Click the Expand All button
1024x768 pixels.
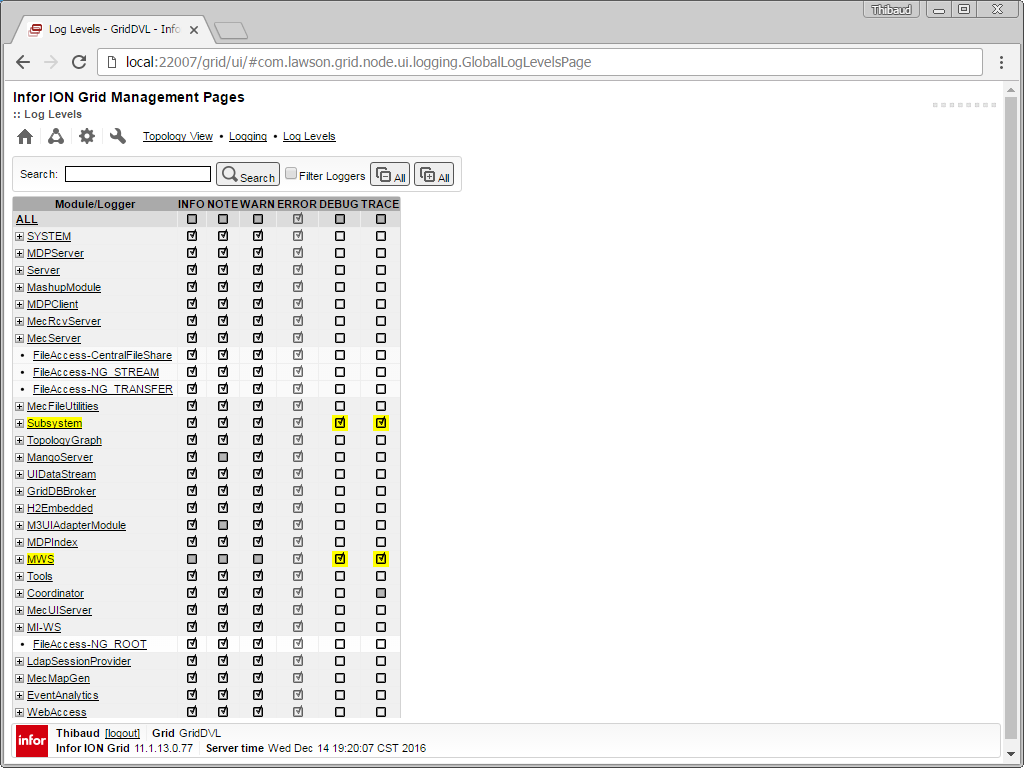(x=433, y=175)
